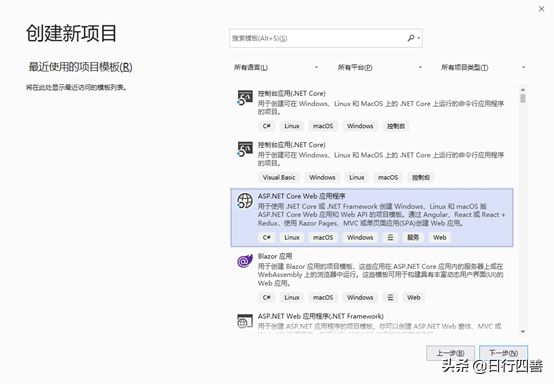Viewport: 554px width, 384px height.
Task: Click Web tag in Blazor template
Action: (413, 297)
